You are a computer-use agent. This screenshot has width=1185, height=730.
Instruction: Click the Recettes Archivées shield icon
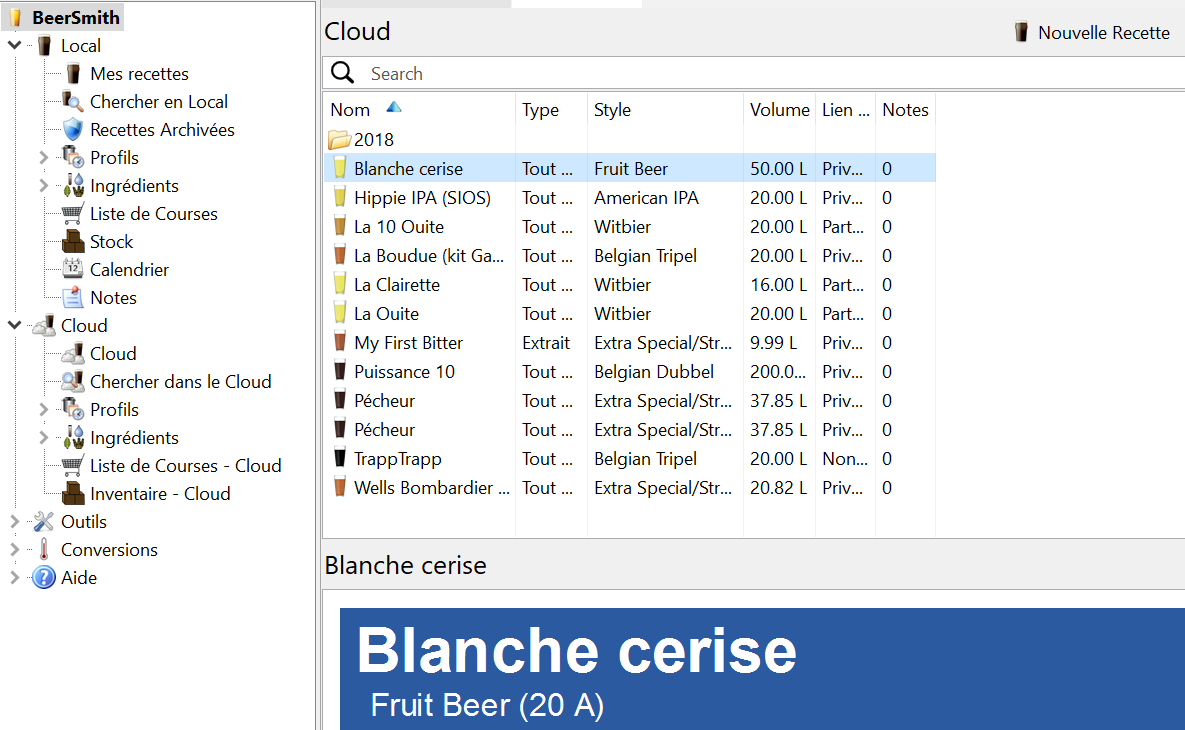coord(73,130)
